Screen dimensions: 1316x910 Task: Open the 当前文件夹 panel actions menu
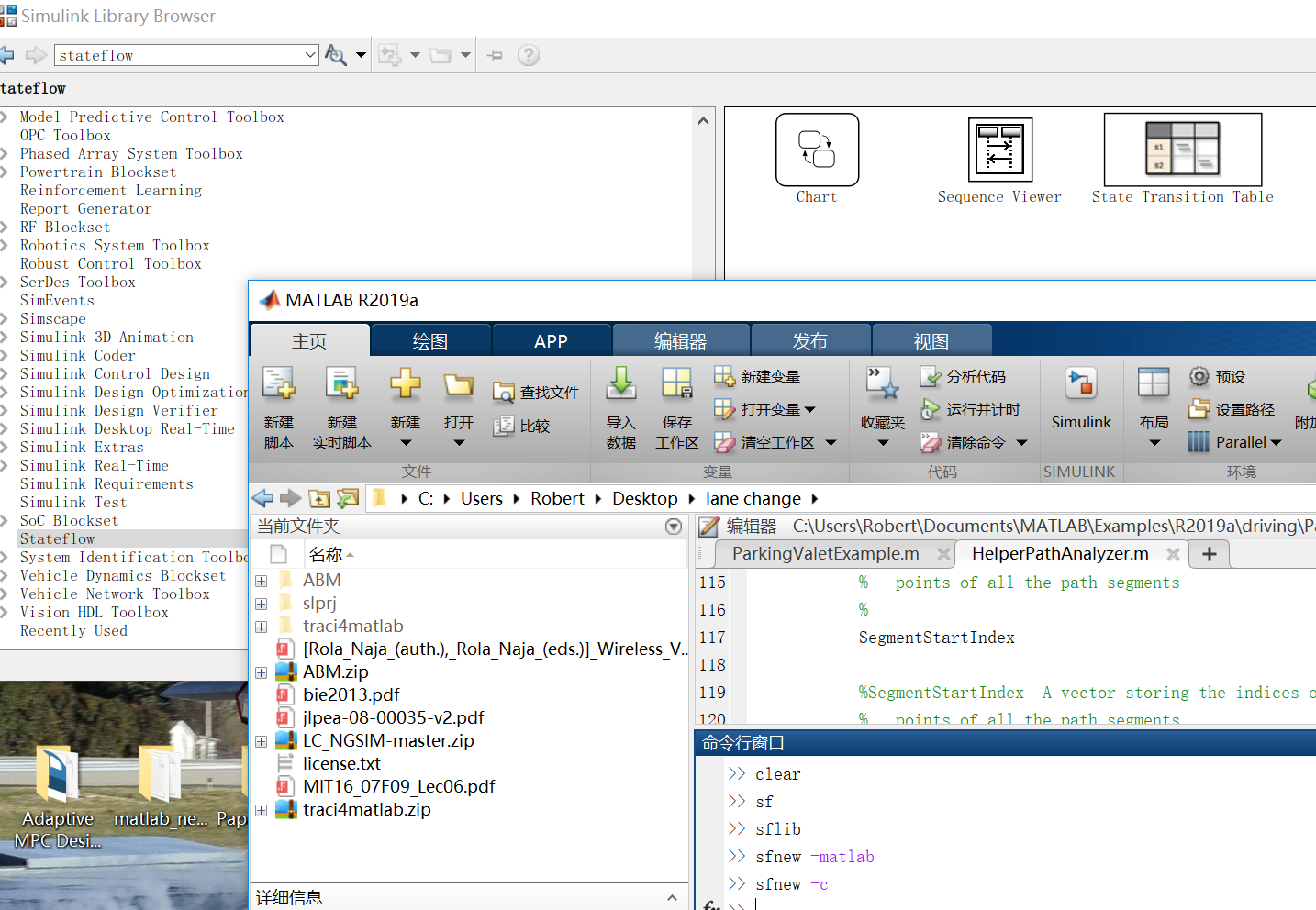pyautogui.click(x=674, y=527)
